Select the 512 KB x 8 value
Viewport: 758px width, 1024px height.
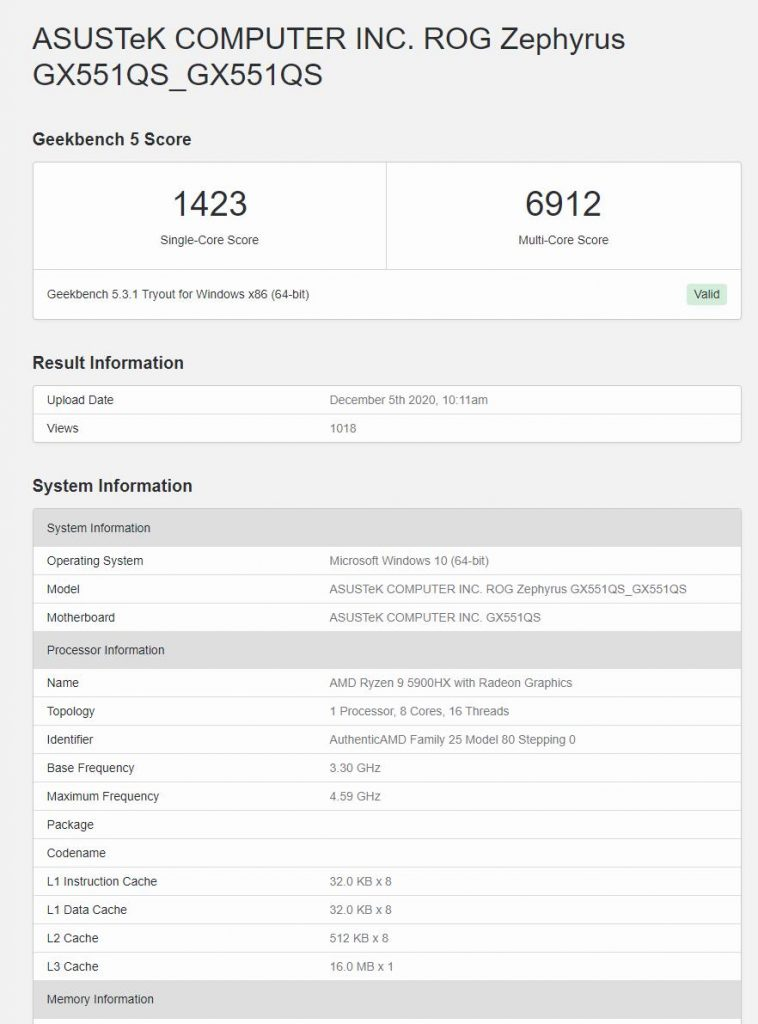[358, 938]
